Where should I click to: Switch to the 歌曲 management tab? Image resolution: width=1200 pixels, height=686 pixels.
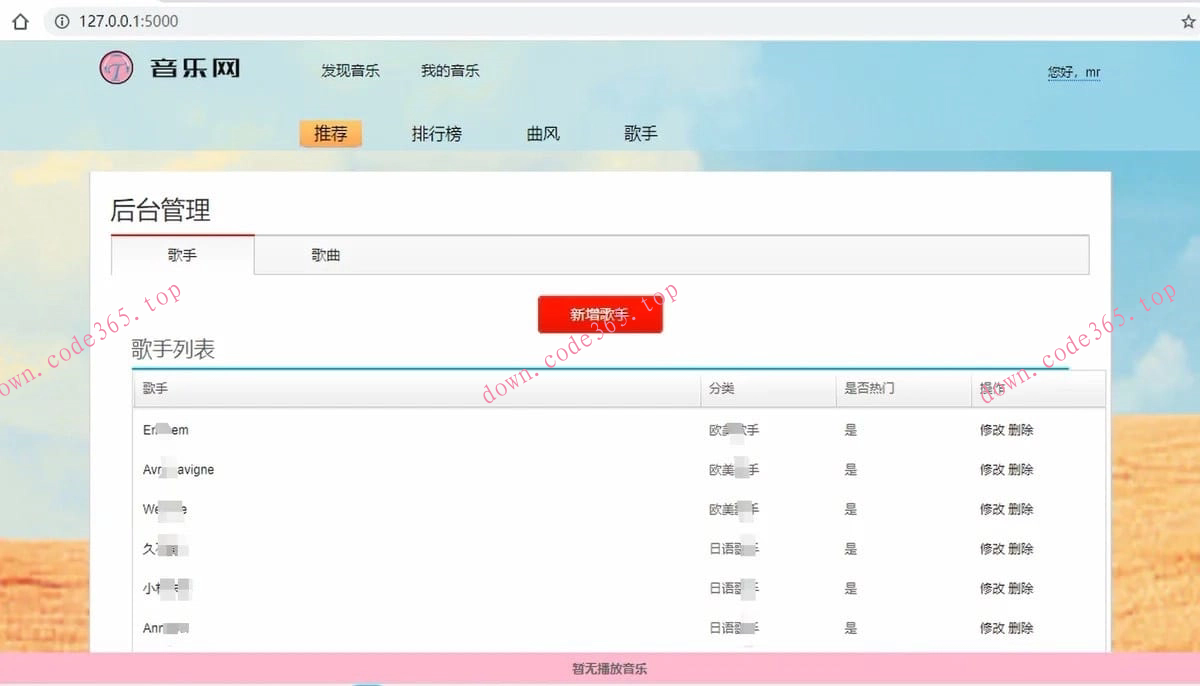pos(326,255)
